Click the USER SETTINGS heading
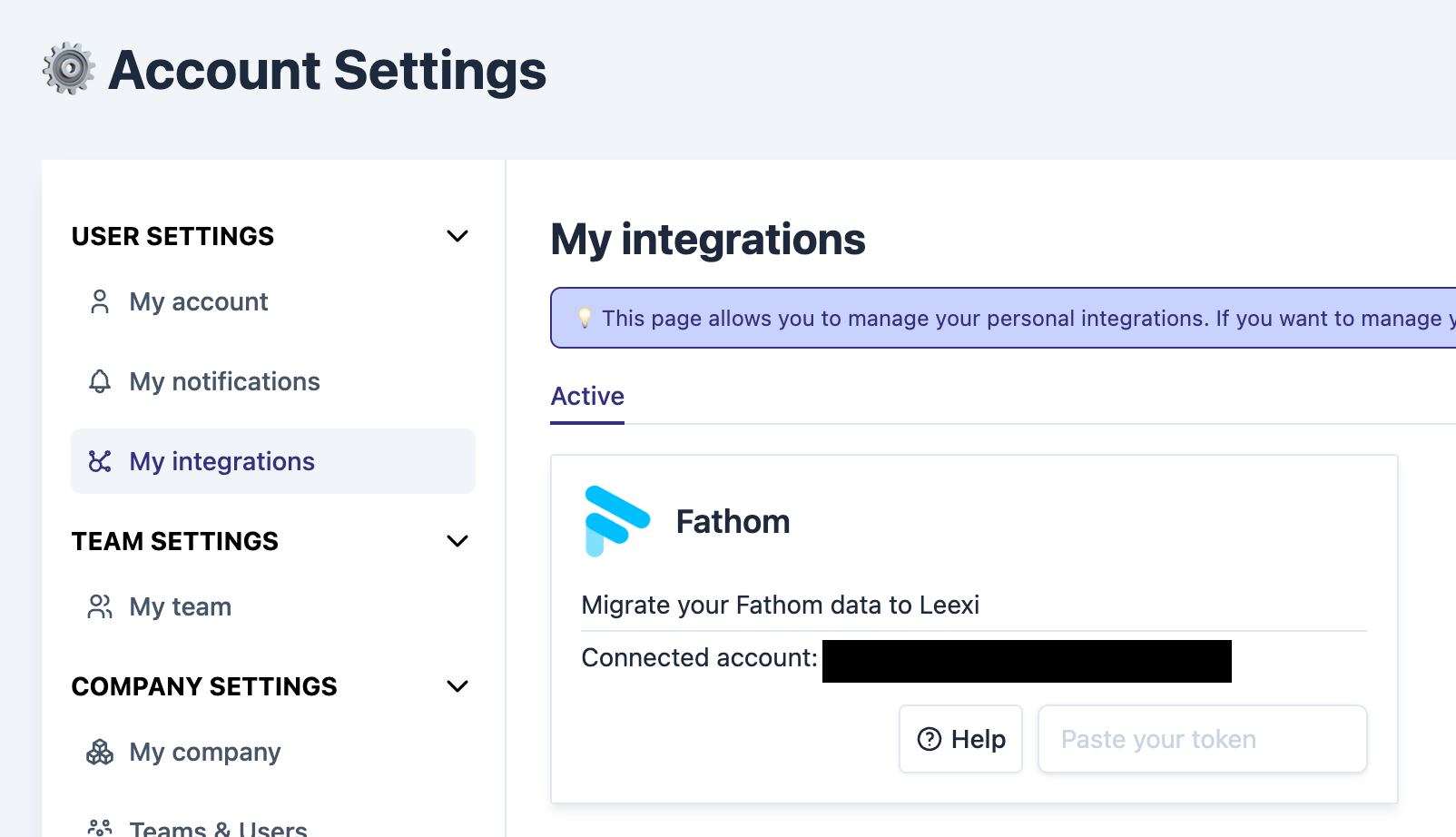The width and height of the screenshot is (1456, 837). (172, 236)
